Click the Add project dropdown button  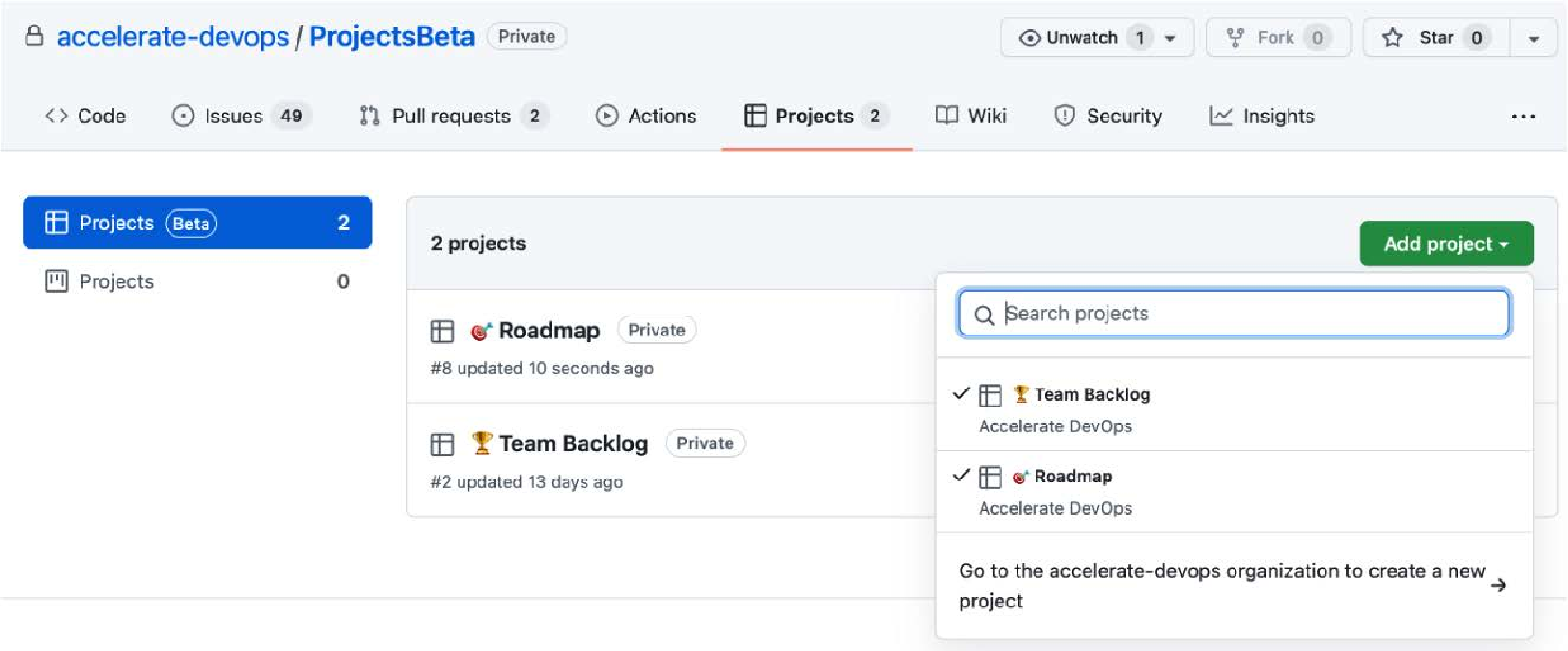[1446, 244]
